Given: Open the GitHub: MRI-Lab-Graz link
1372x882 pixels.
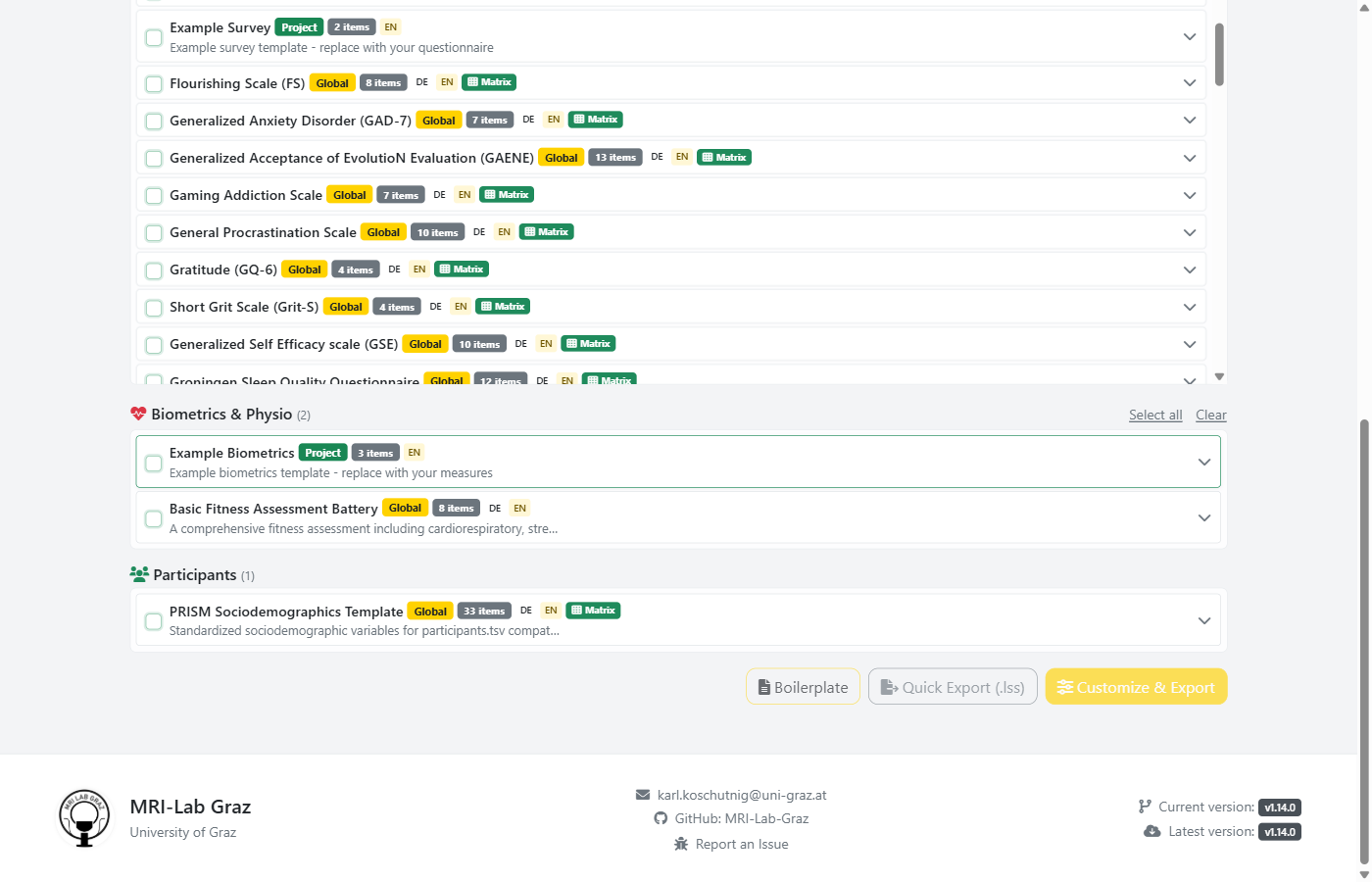Looking at the screenshot, I should 742,818.
